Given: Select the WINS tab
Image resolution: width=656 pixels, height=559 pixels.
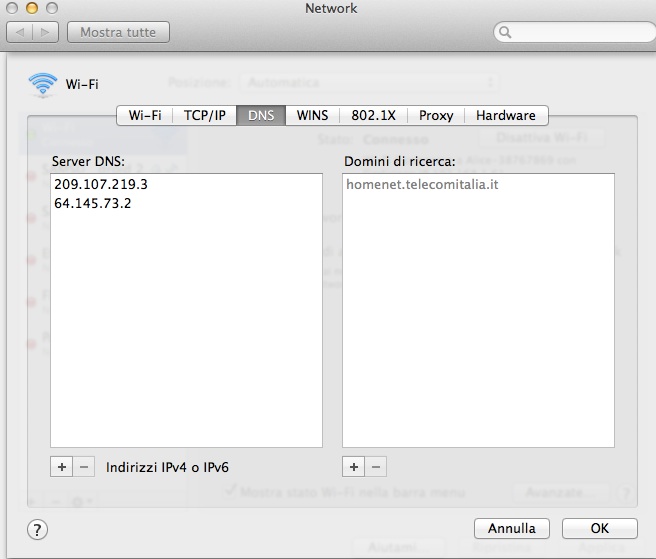Looking at the screenshot, I should [312, 115].
